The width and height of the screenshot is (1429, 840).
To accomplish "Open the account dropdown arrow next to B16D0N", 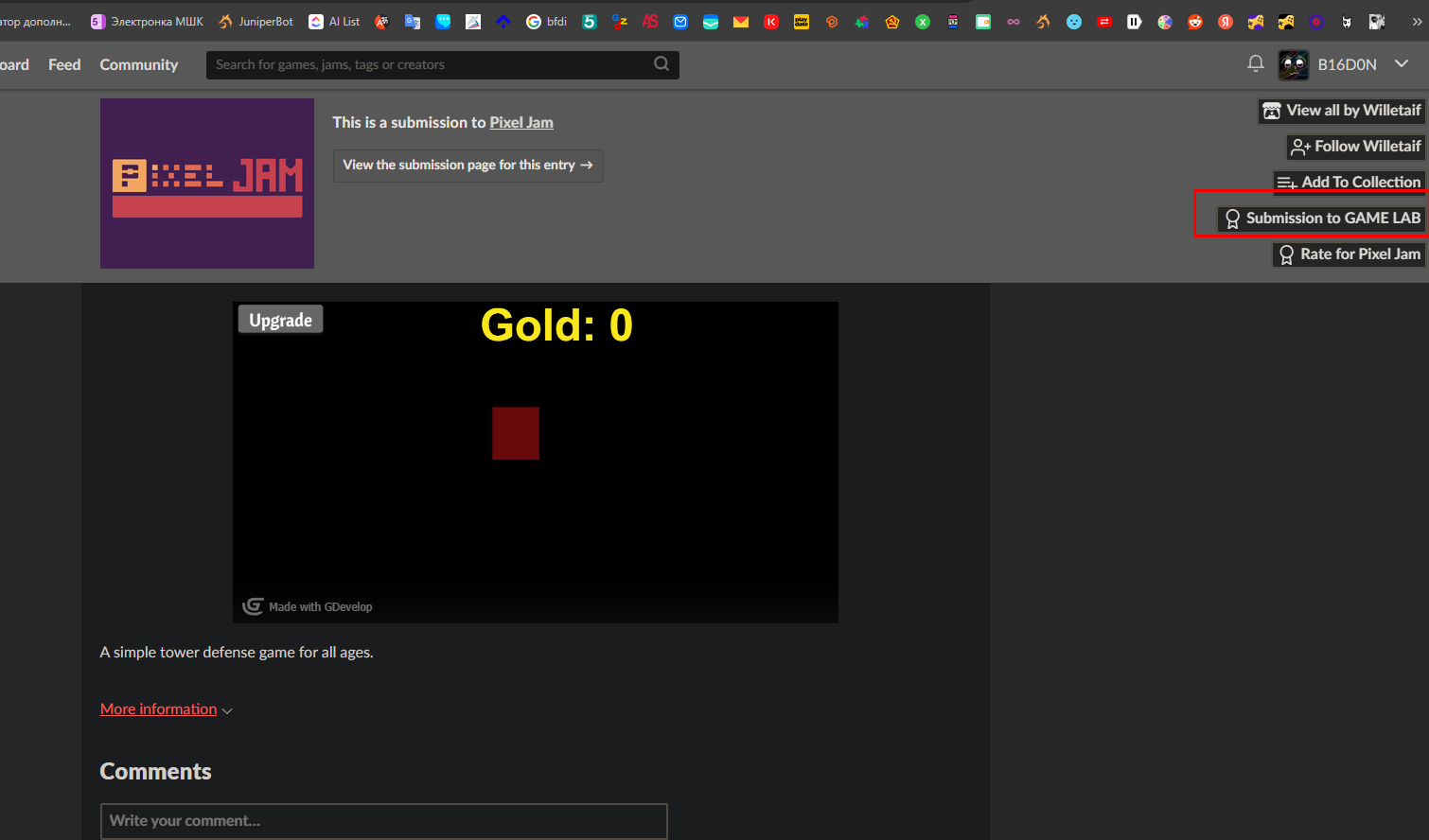I will [1402, 64].
